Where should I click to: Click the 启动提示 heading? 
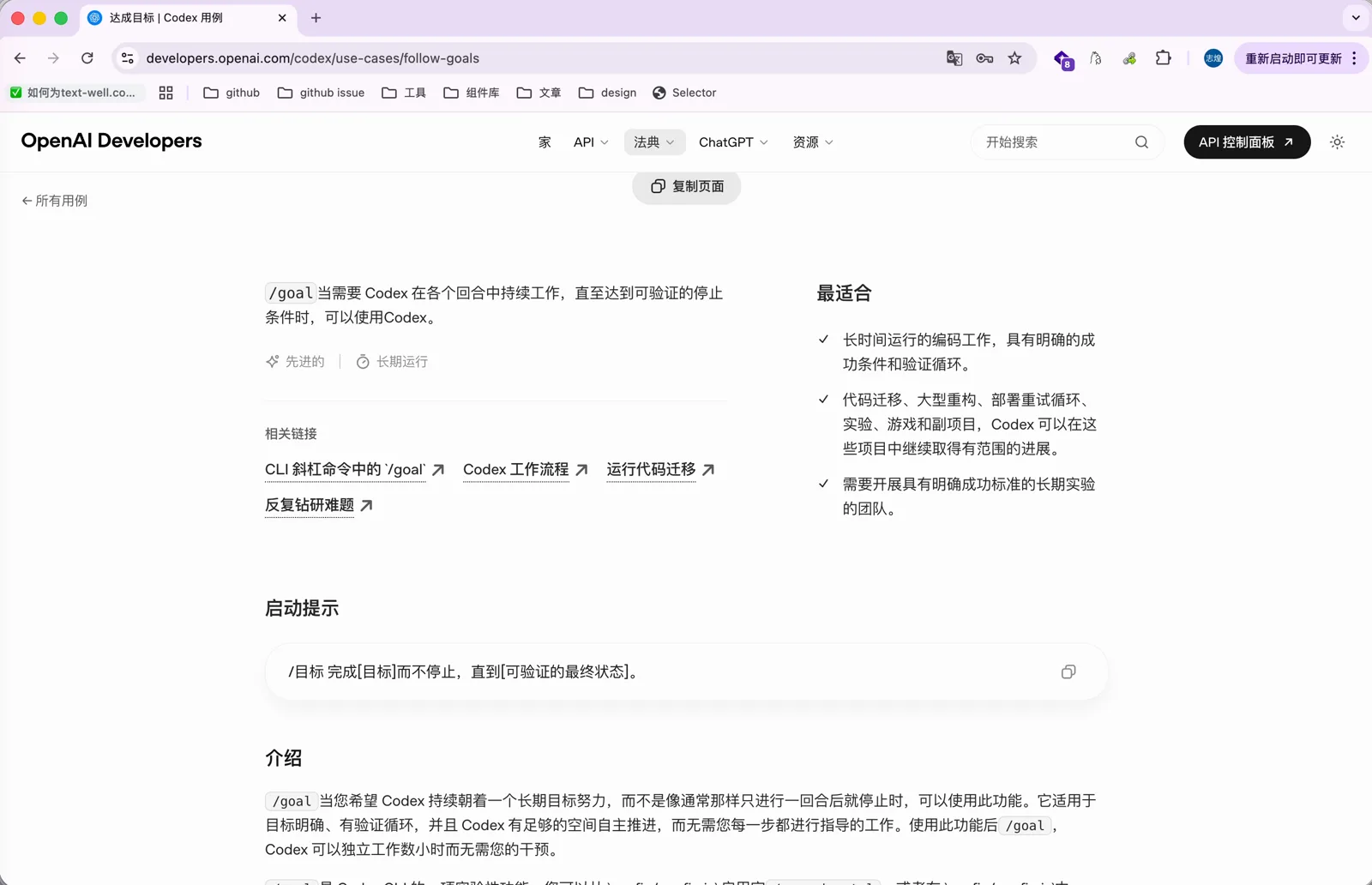click(302, 609)
